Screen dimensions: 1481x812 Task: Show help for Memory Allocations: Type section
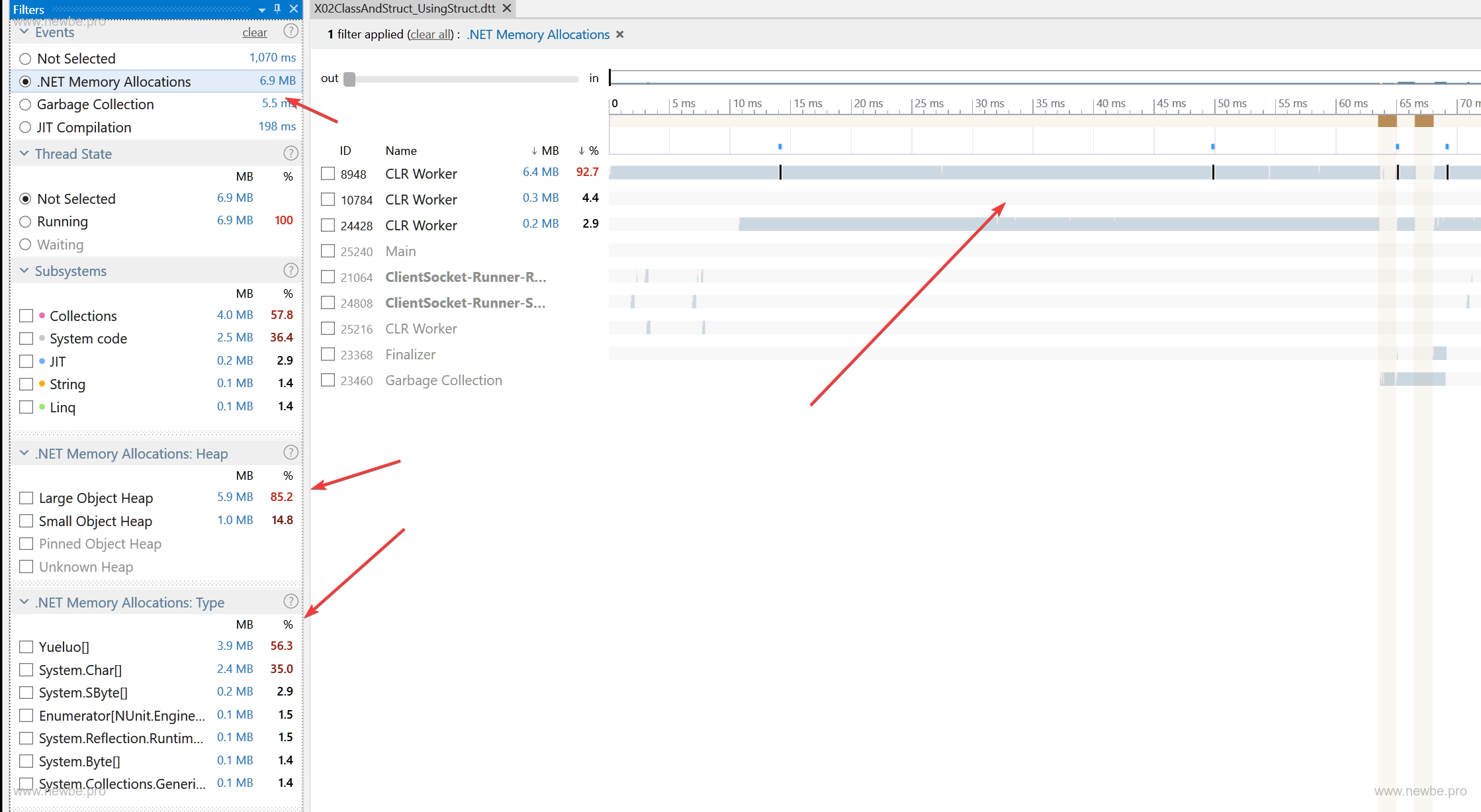point(291,602)
